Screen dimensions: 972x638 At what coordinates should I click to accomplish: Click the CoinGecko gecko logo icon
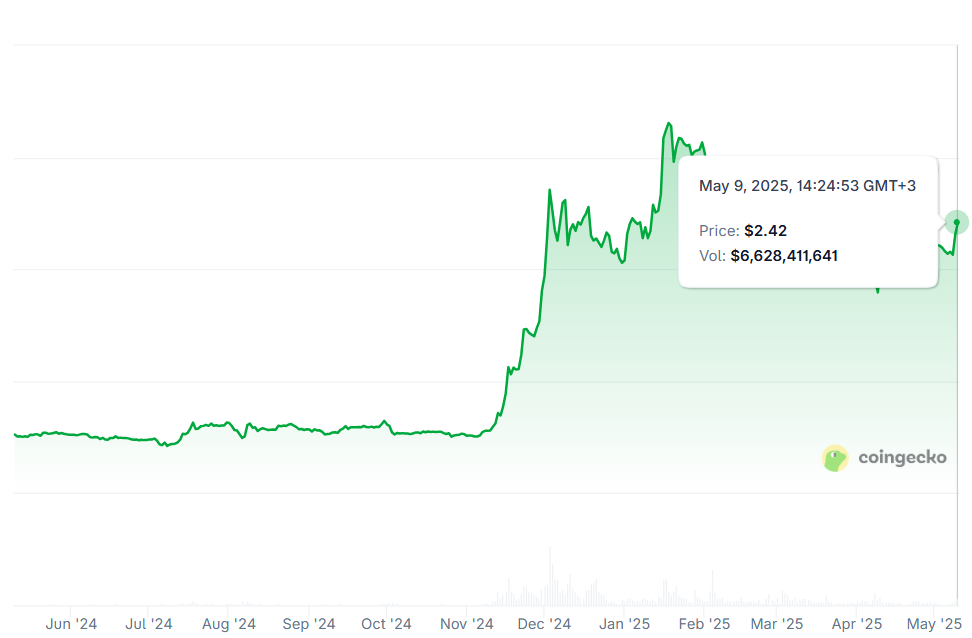pos(835,458)
